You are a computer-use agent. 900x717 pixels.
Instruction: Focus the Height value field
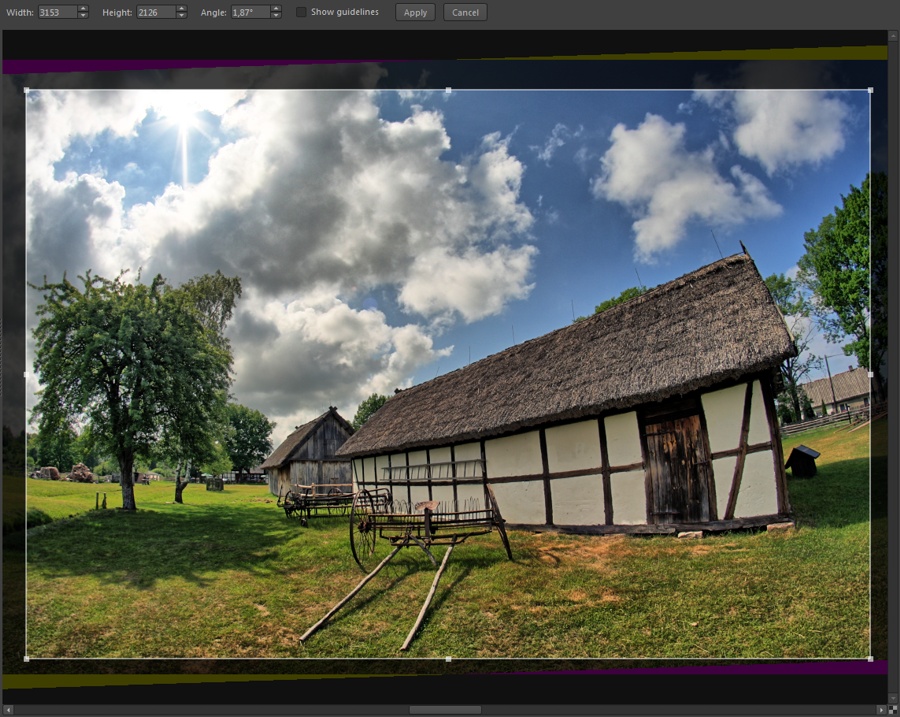click(x=156, y=12)
